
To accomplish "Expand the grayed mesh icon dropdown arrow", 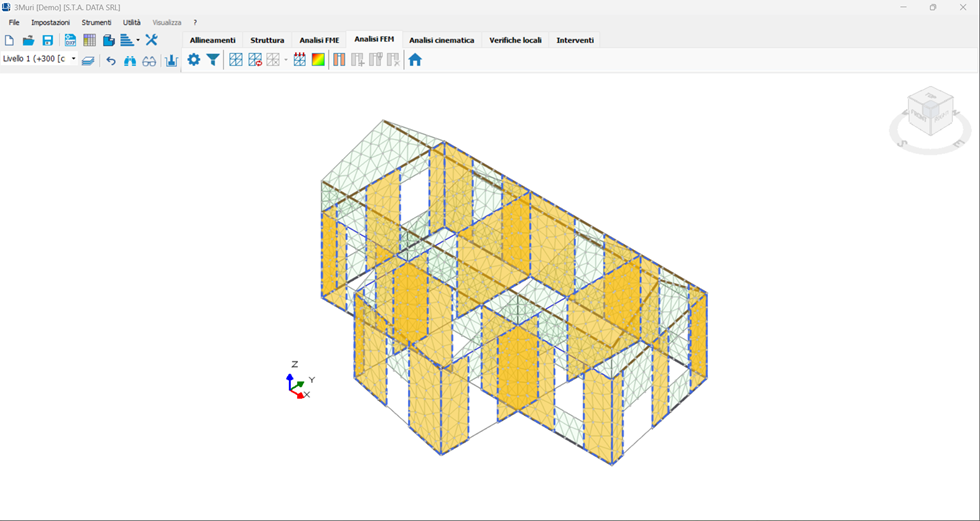I will [286, 60].
